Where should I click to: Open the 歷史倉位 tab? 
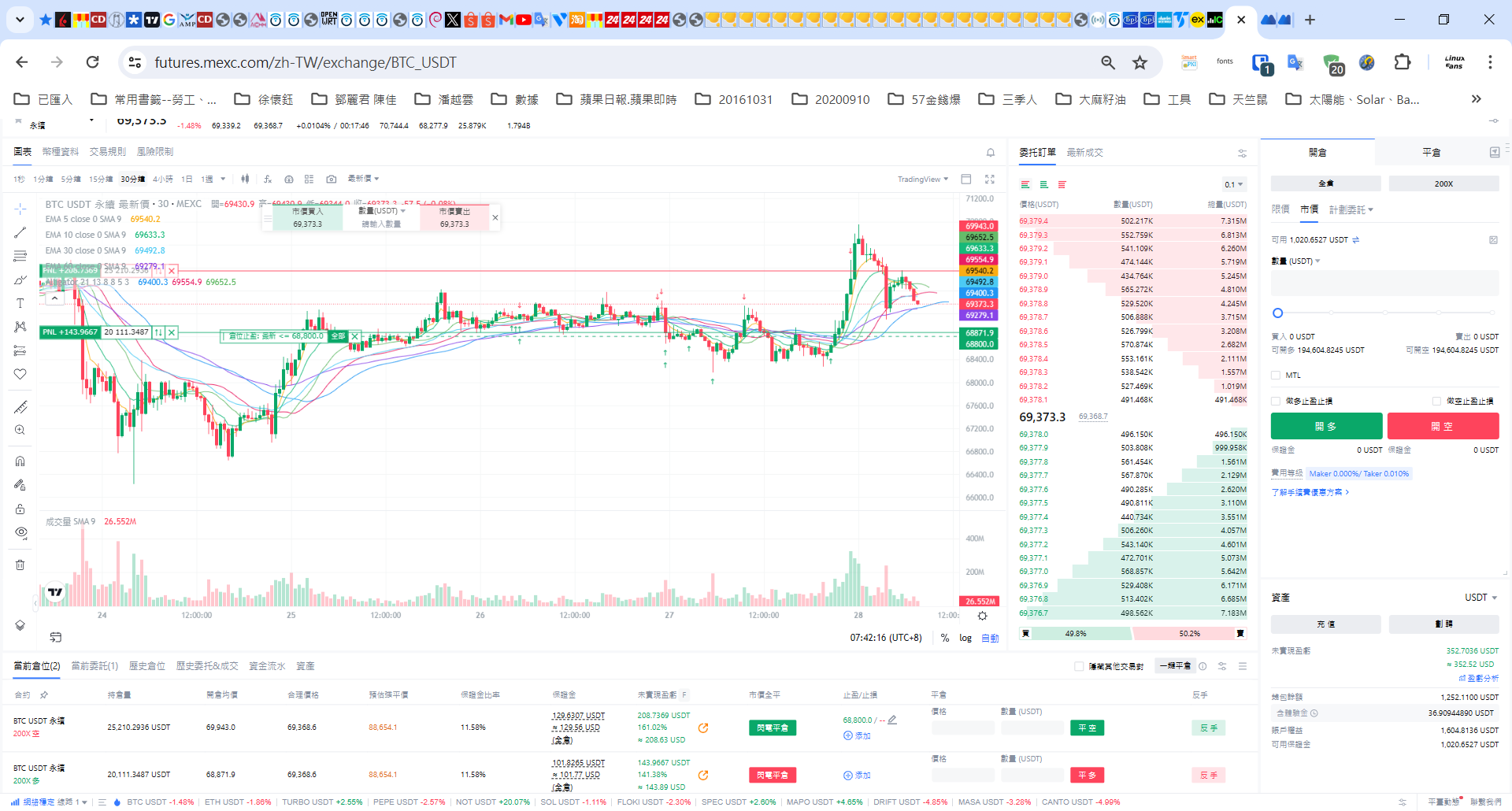pos(147,666)
